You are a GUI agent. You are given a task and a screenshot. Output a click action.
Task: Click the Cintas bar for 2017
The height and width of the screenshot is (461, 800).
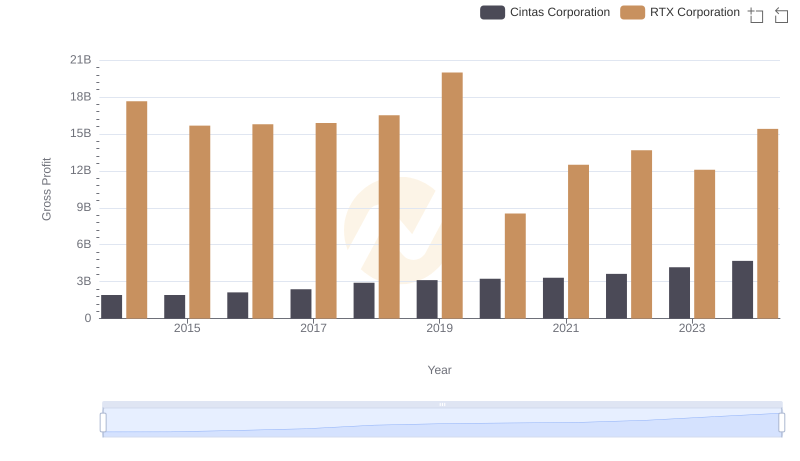[x=301, y=303]
